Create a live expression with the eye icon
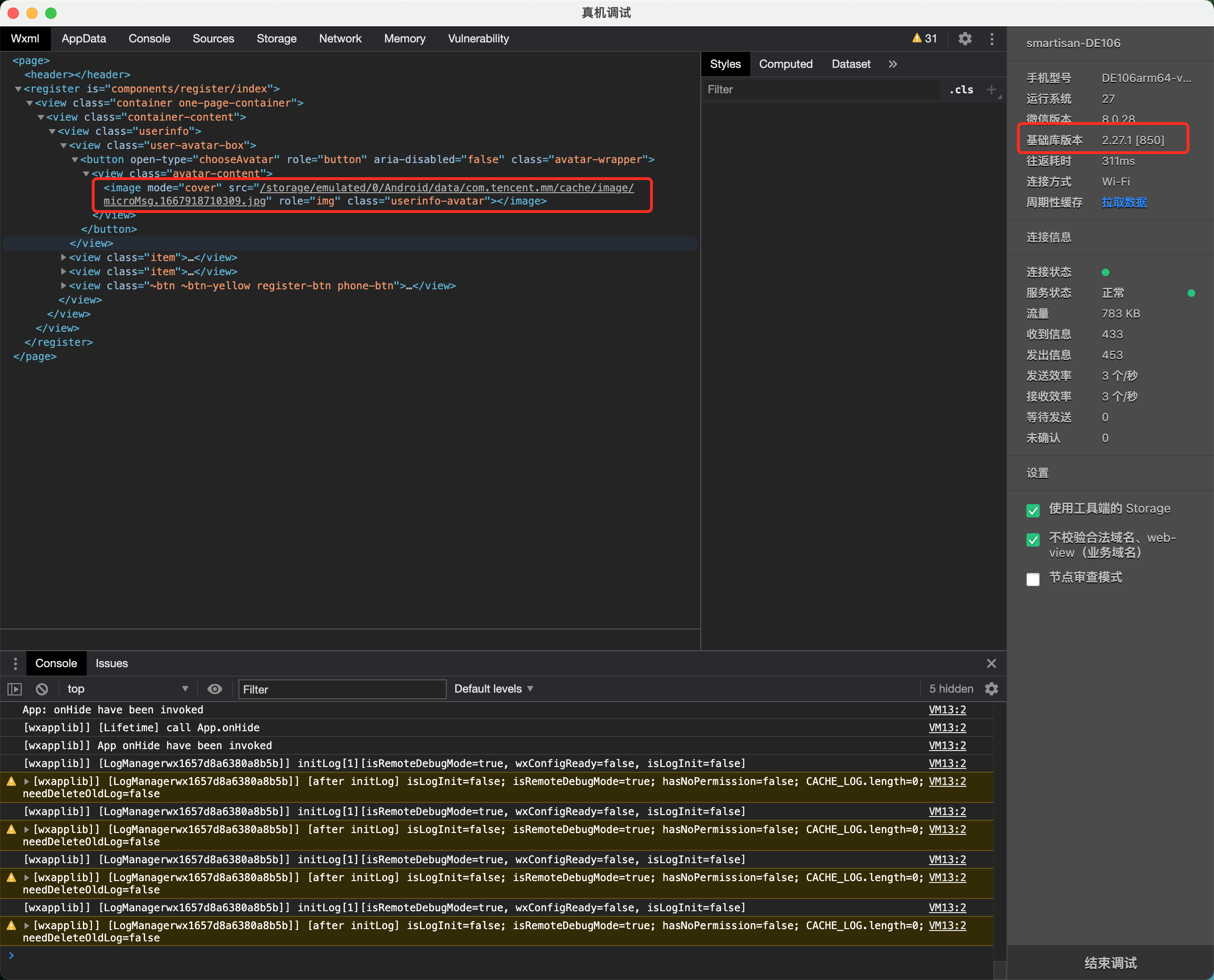The height and width of the screenshot is (980, 1214). click(214, 689)
